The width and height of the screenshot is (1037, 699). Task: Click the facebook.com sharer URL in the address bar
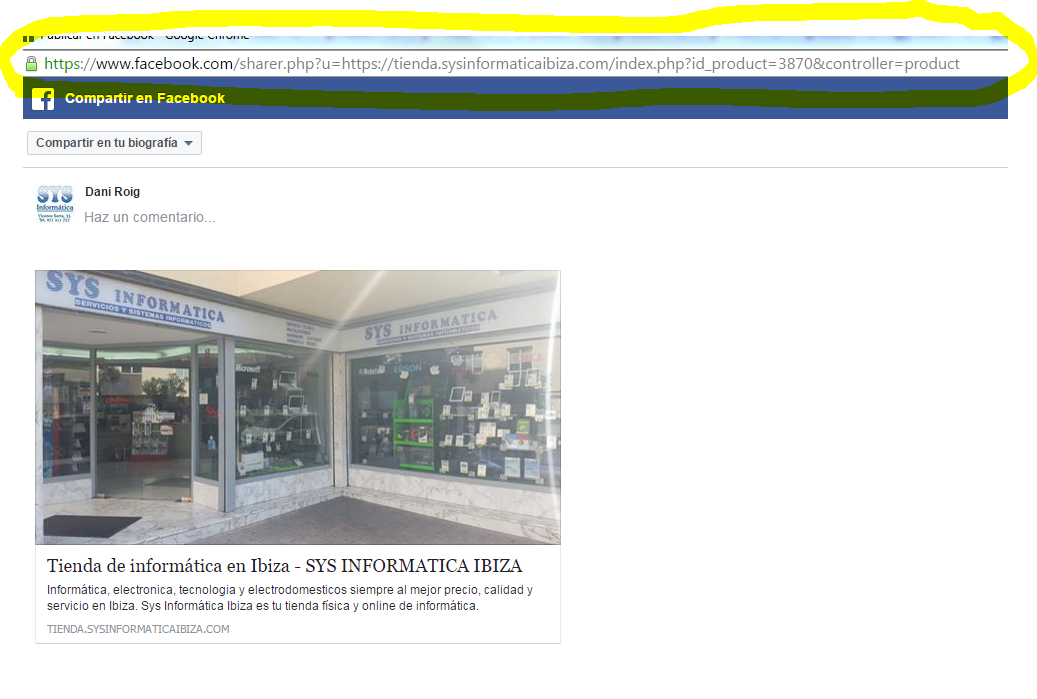point(501,63)
